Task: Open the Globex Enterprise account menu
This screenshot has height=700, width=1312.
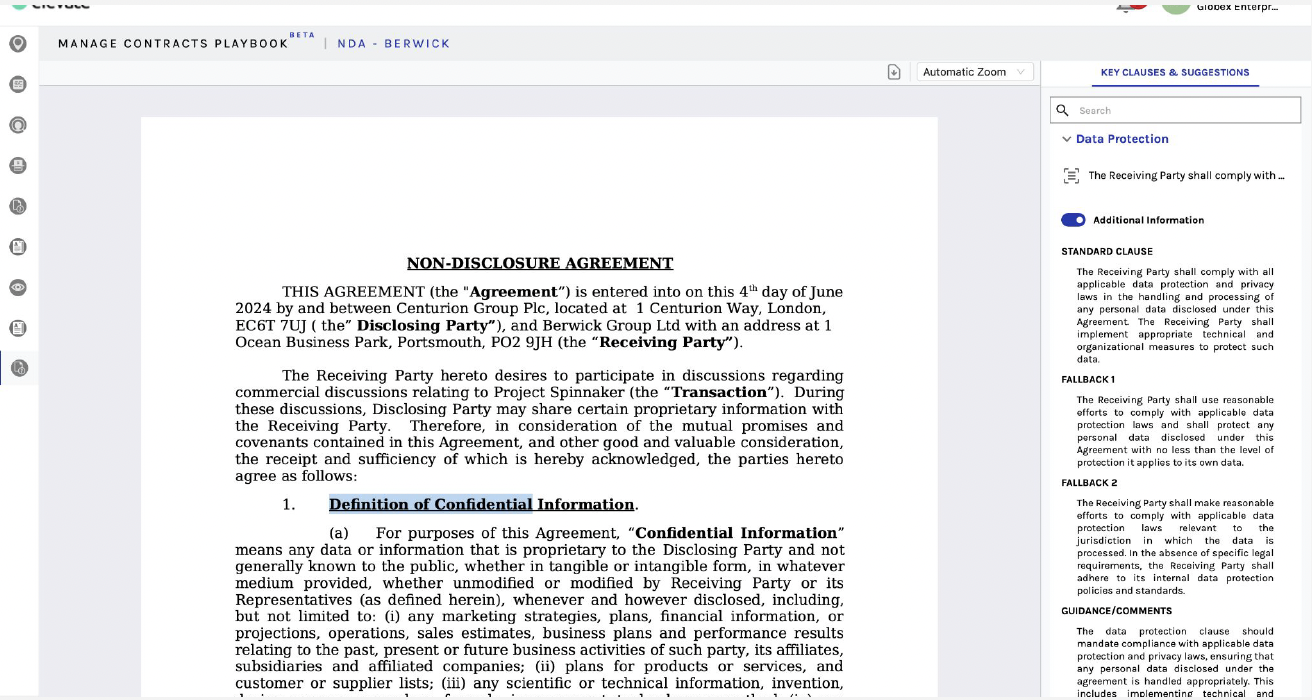Action: pyautogui.click(x=1237, y=6)
